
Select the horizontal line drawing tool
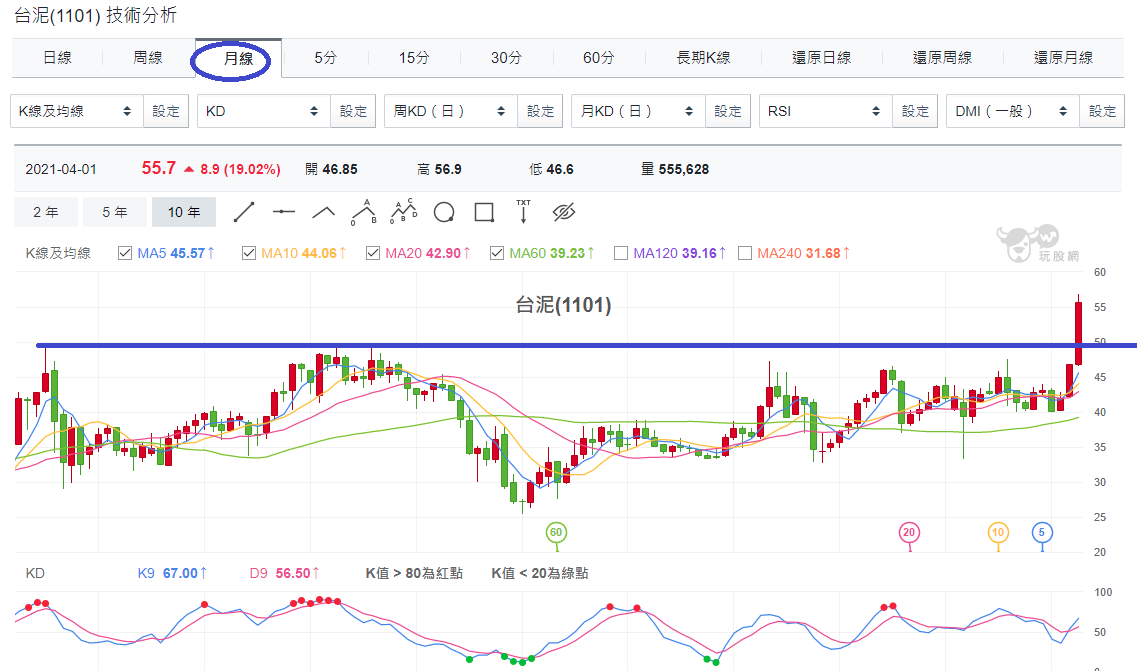pyautogui.click(x=284, y=212)
